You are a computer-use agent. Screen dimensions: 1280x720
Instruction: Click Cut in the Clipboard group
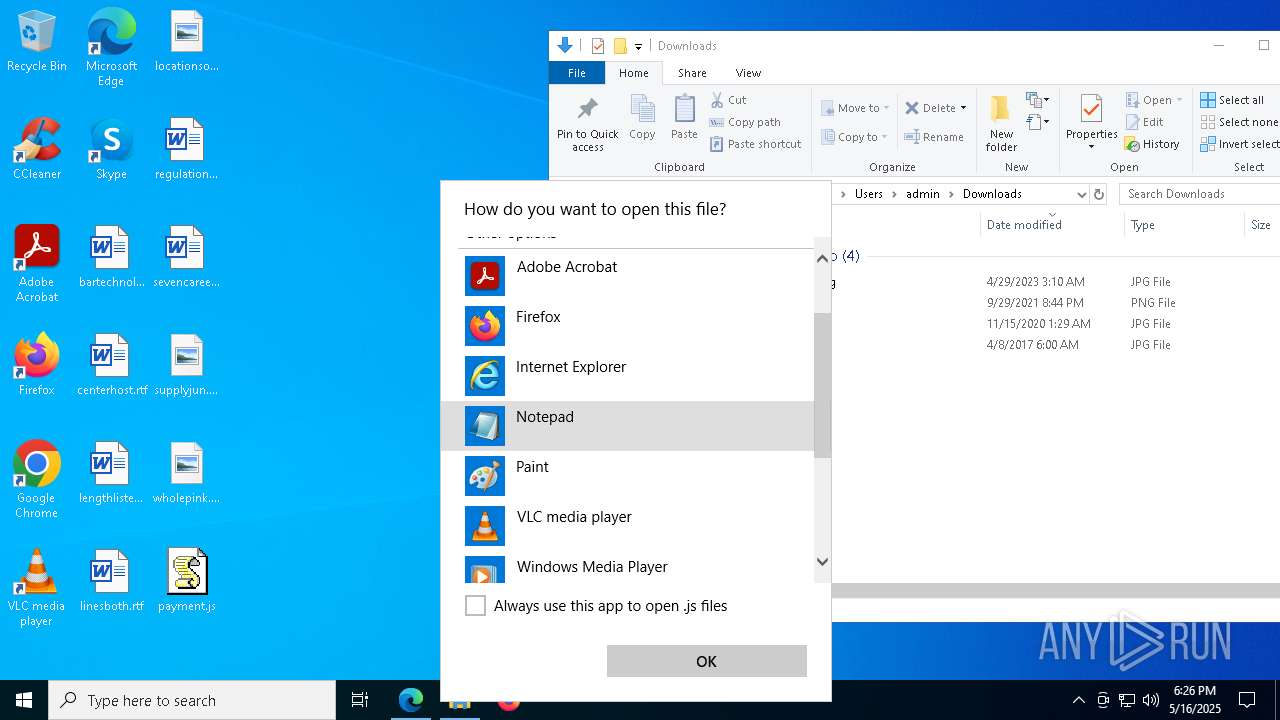(x=729, y=100)
